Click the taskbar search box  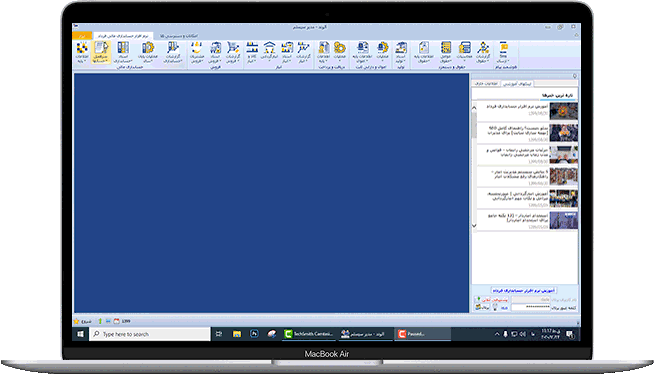(150, 334)
